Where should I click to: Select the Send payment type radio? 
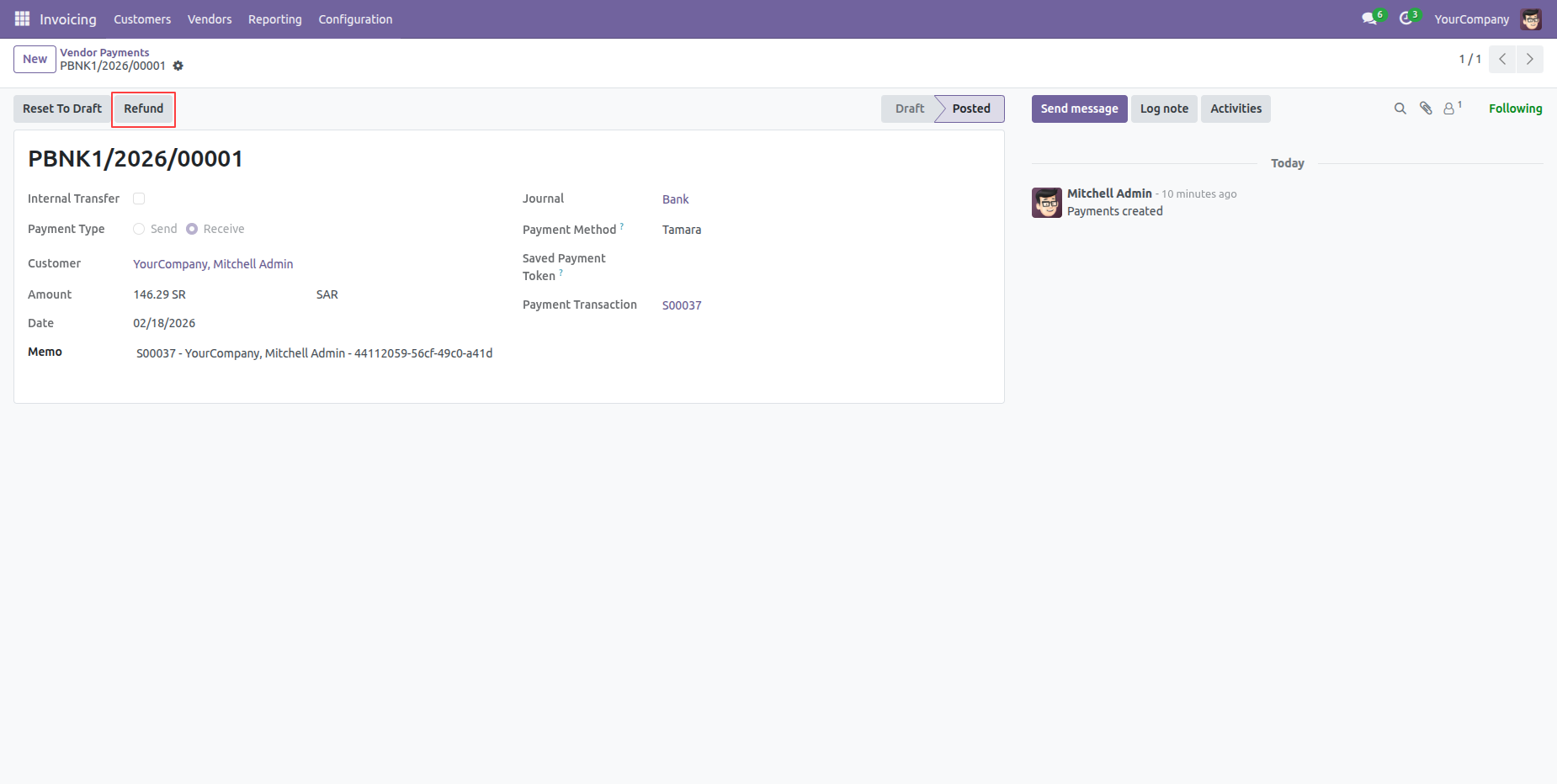pos(139,229)
